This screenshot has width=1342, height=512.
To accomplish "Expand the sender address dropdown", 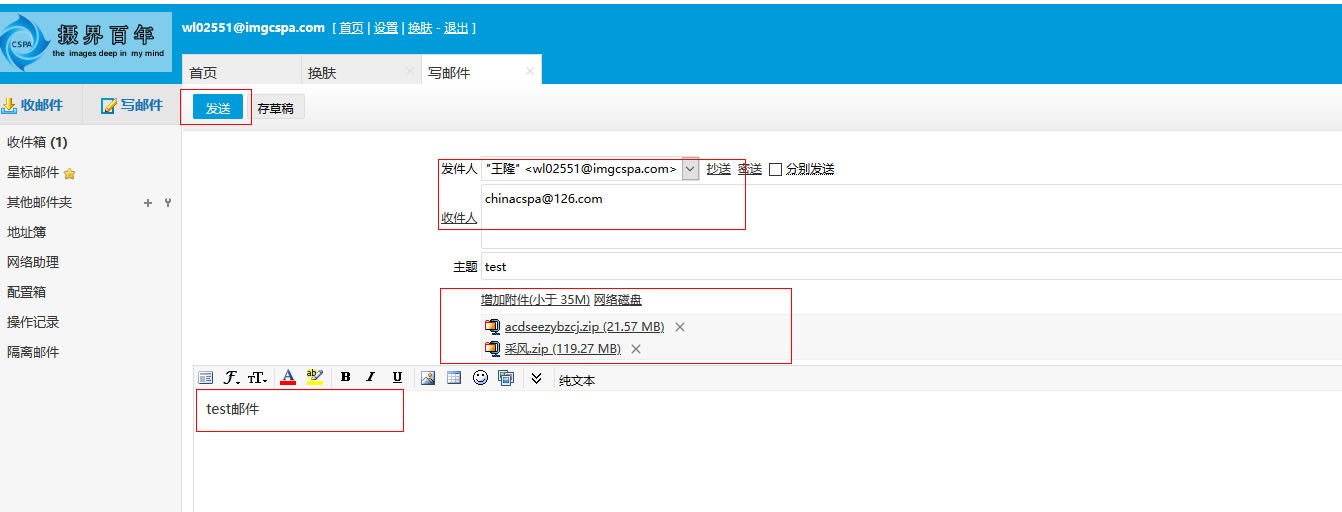I will point(690,169).
